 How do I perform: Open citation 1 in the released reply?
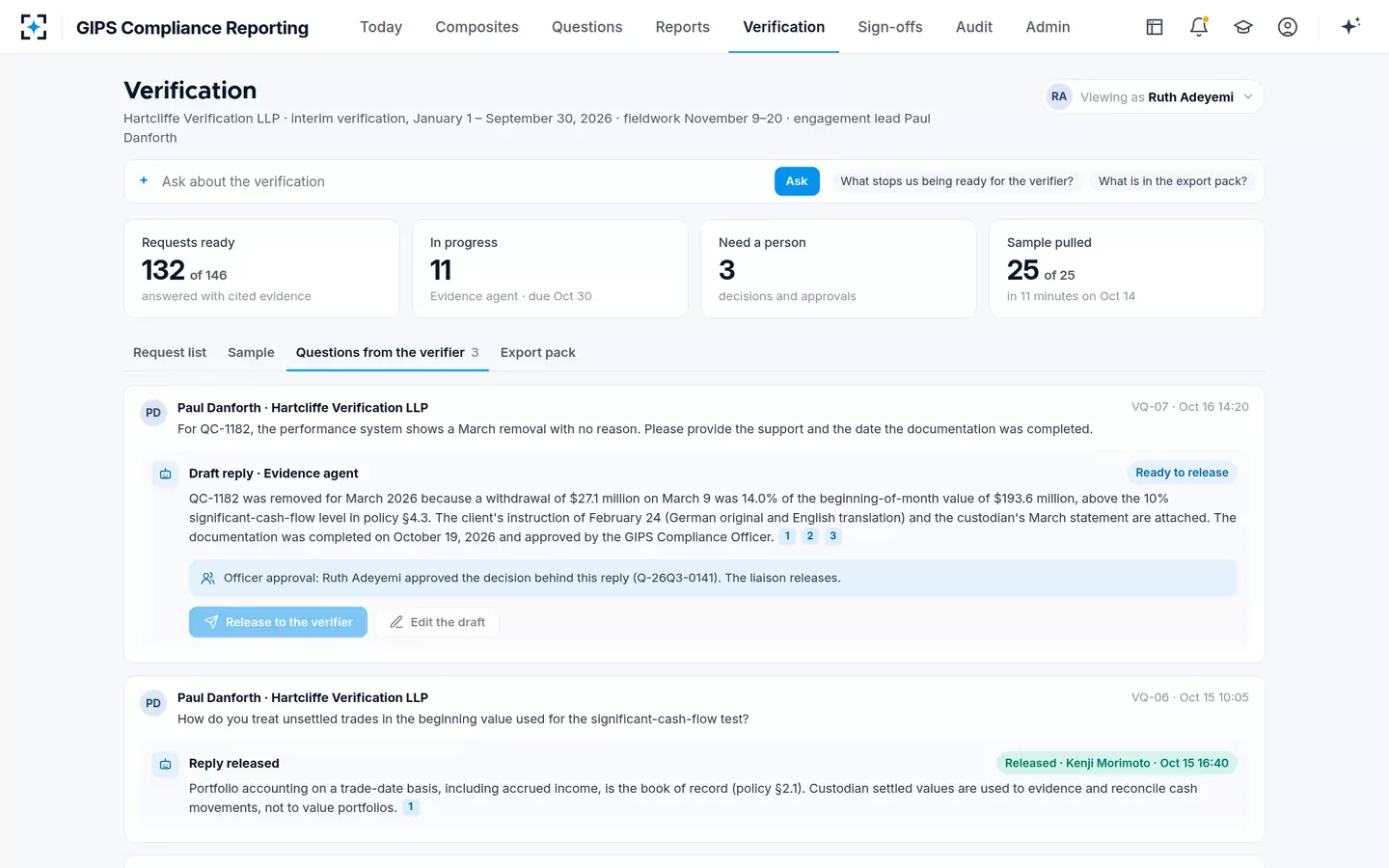[x=411, y=807]
